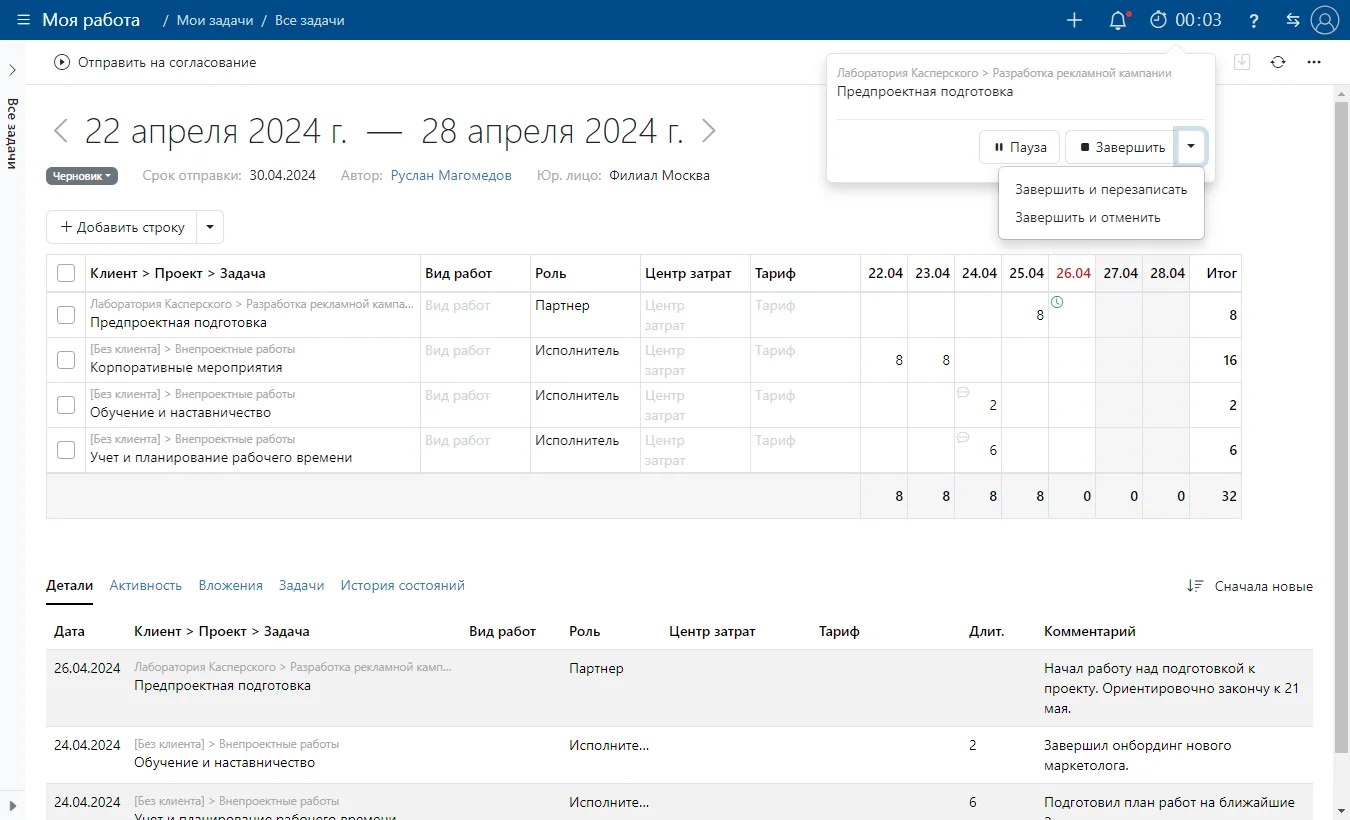The height and width of the screenshot is (820, 1350).
Task: Open the timer stopwatch showing 00:03
Action: coord(1186,20)
